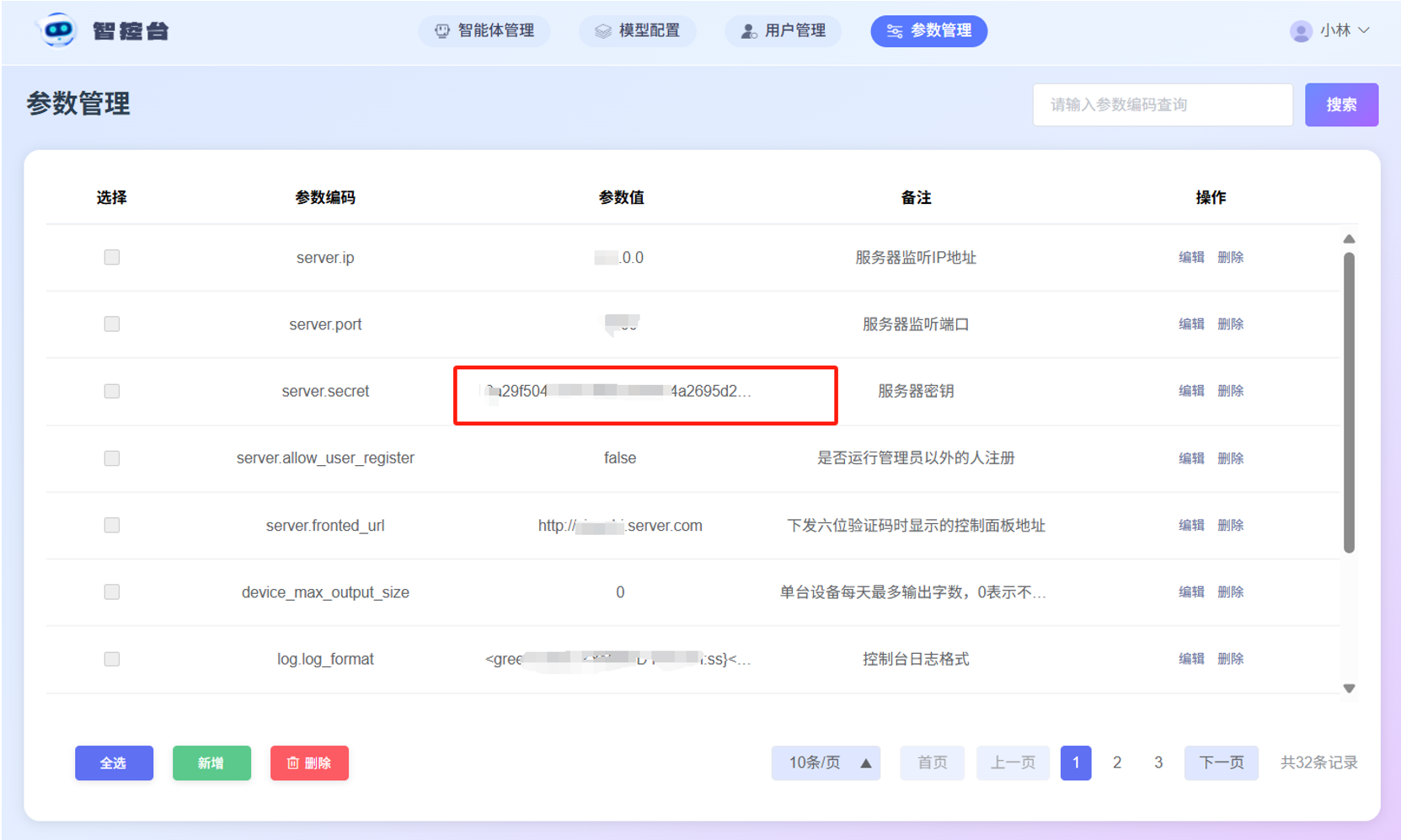The height and width of the screenshot is (840, 1401).
Task: Select the 参数管理 tab
Action: [x=928, y=31]
